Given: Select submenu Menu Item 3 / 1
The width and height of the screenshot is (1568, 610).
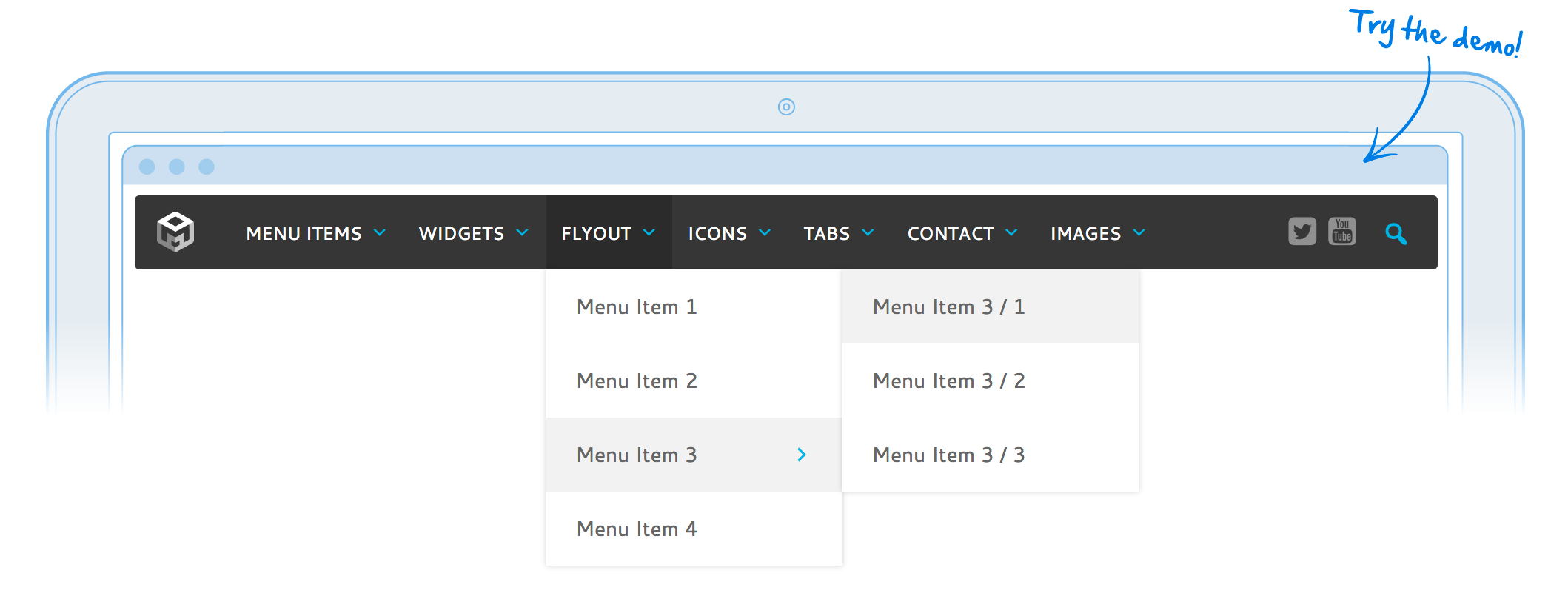Looking at the screenshot, I should [x=948, y=306].
